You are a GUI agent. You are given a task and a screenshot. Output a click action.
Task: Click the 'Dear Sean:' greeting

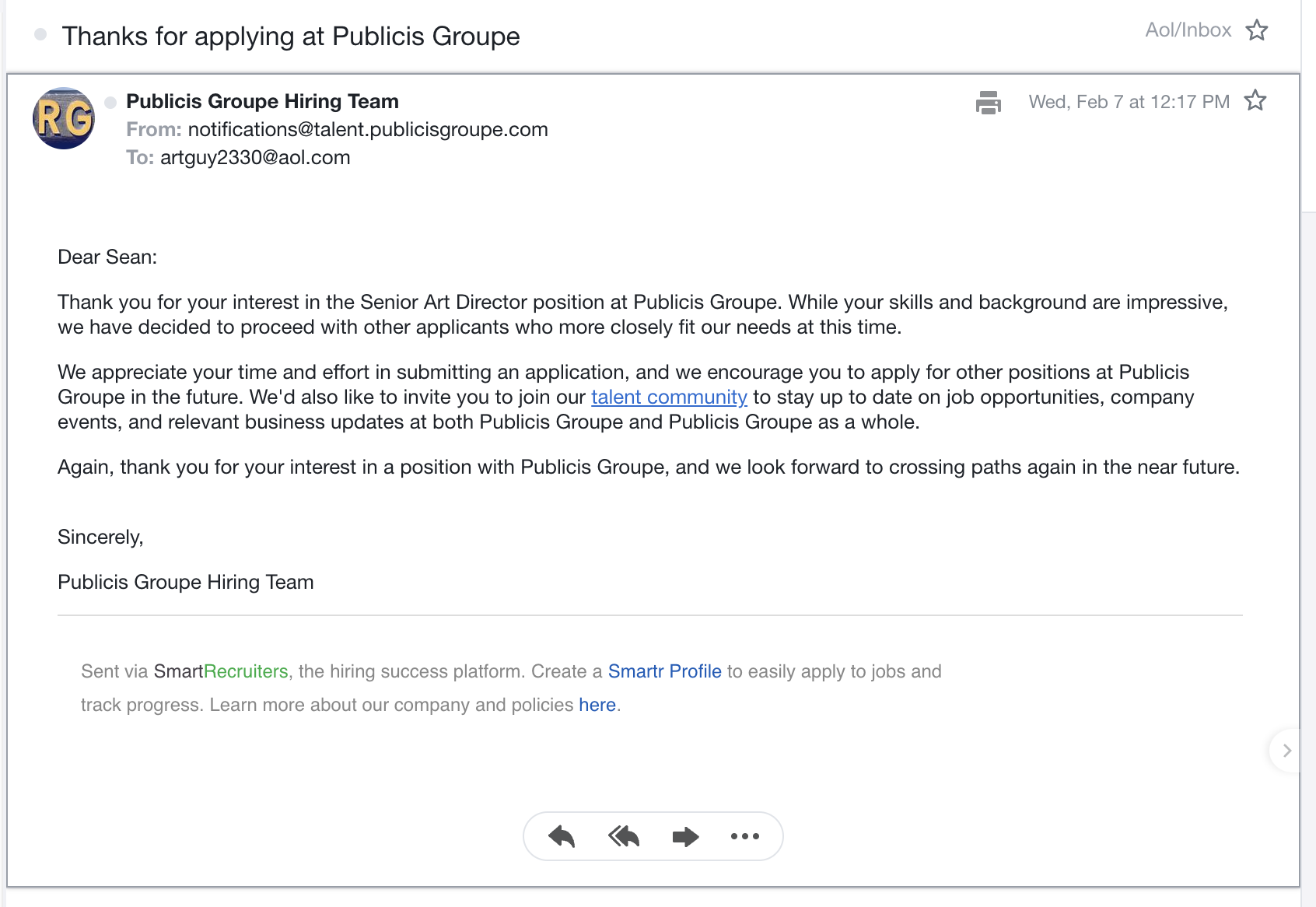[x=107, y=257]
